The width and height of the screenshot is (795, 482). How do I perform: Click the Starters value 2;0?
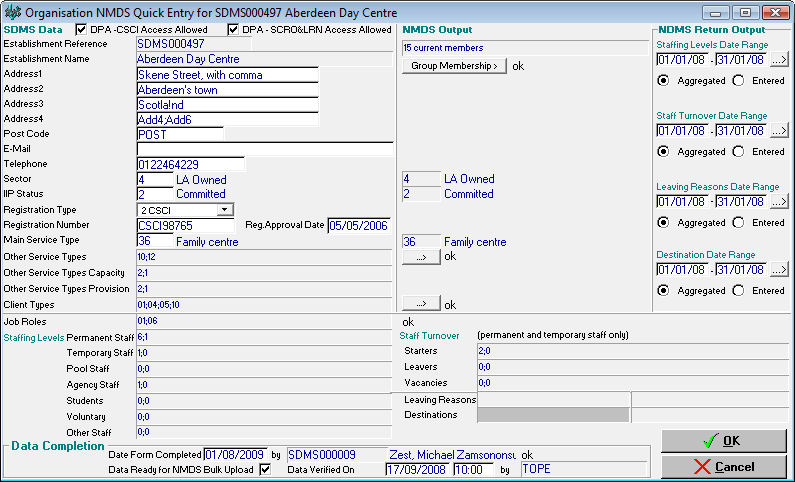tap(484, 351)
